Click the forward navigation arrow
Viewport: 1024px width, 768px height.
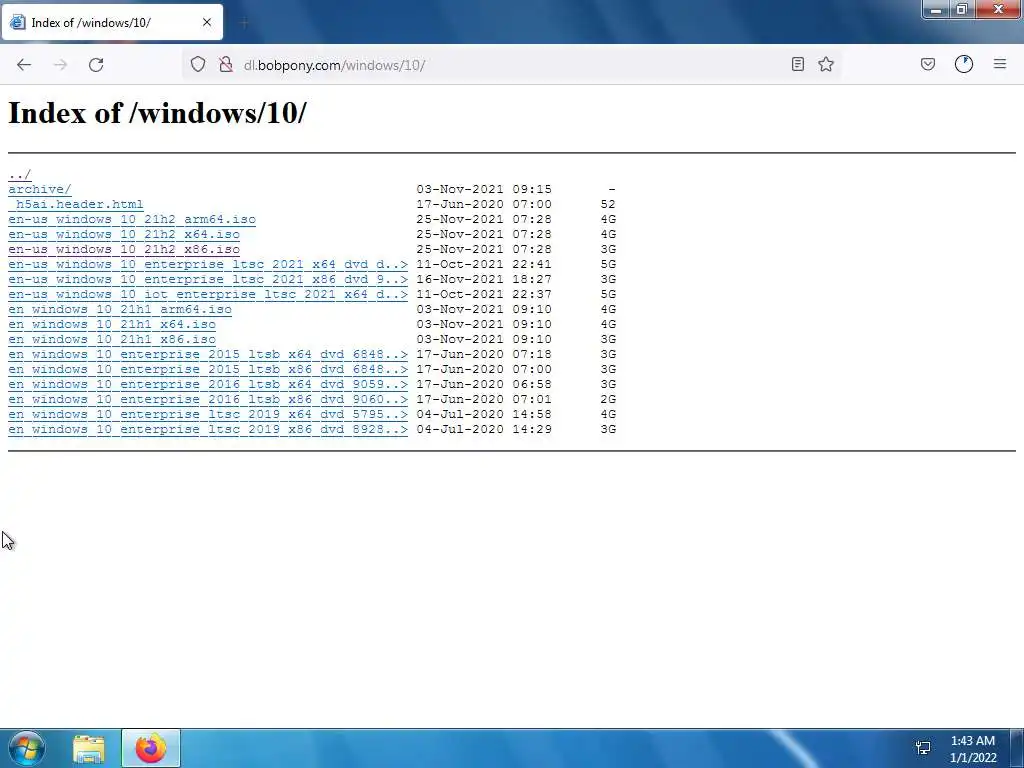point(60,65)
